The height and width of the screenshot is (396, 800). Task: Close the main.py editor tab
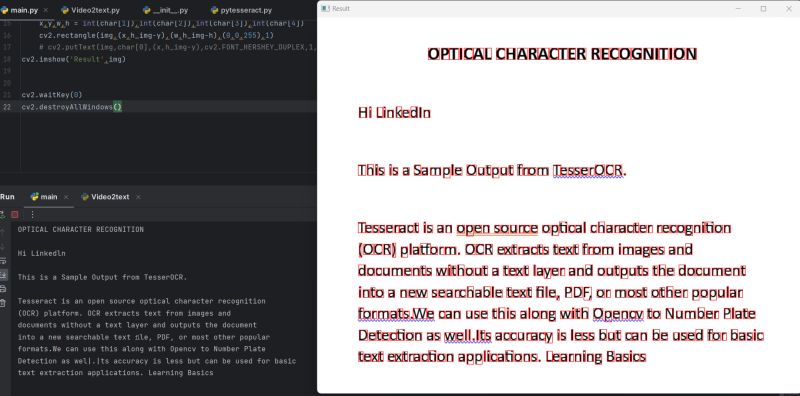pyautogui.click(x=45, y=10)
